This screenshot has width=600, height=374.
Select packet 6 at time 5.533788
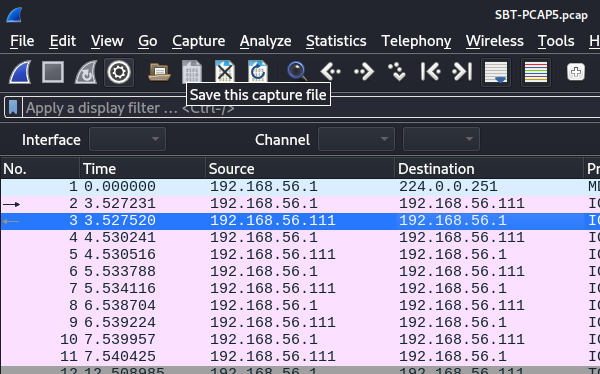coord(300,271)
